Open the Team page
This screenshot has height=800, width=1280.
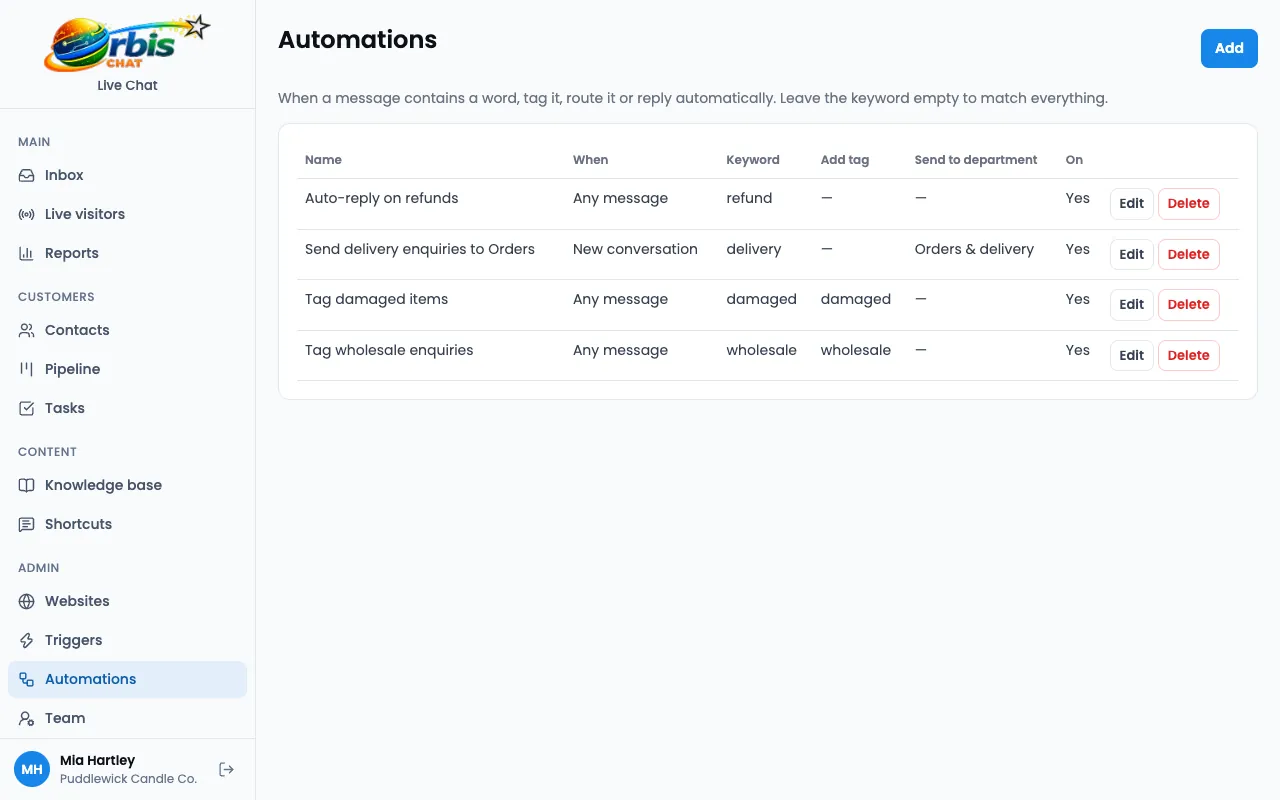(127, 718)
